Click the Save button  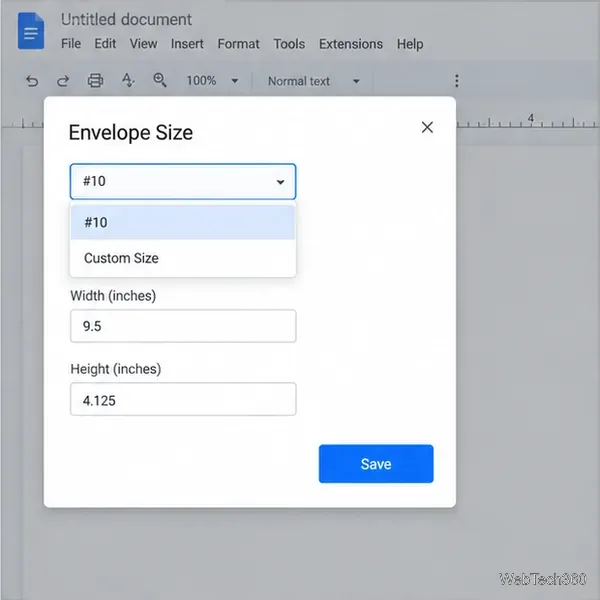tap(376, 464)
